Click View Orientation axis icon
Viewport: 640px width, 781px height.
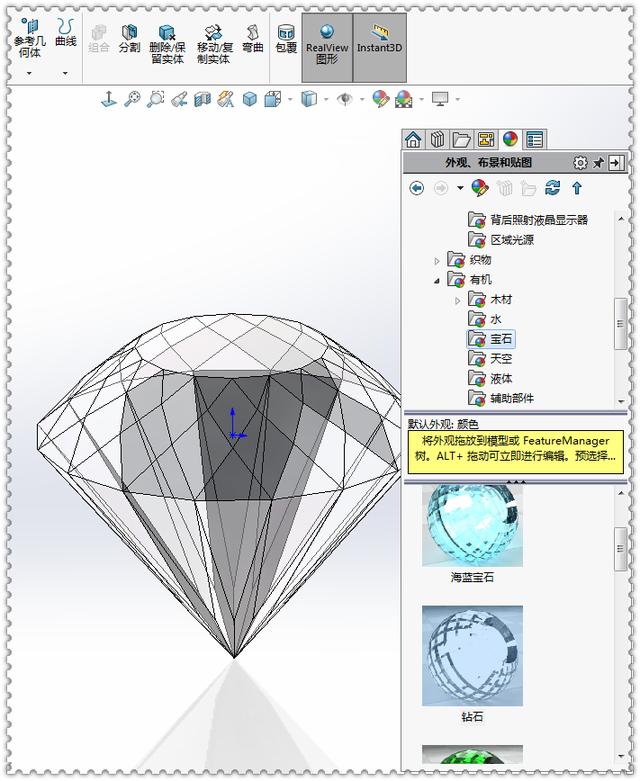tap(109, 99)
